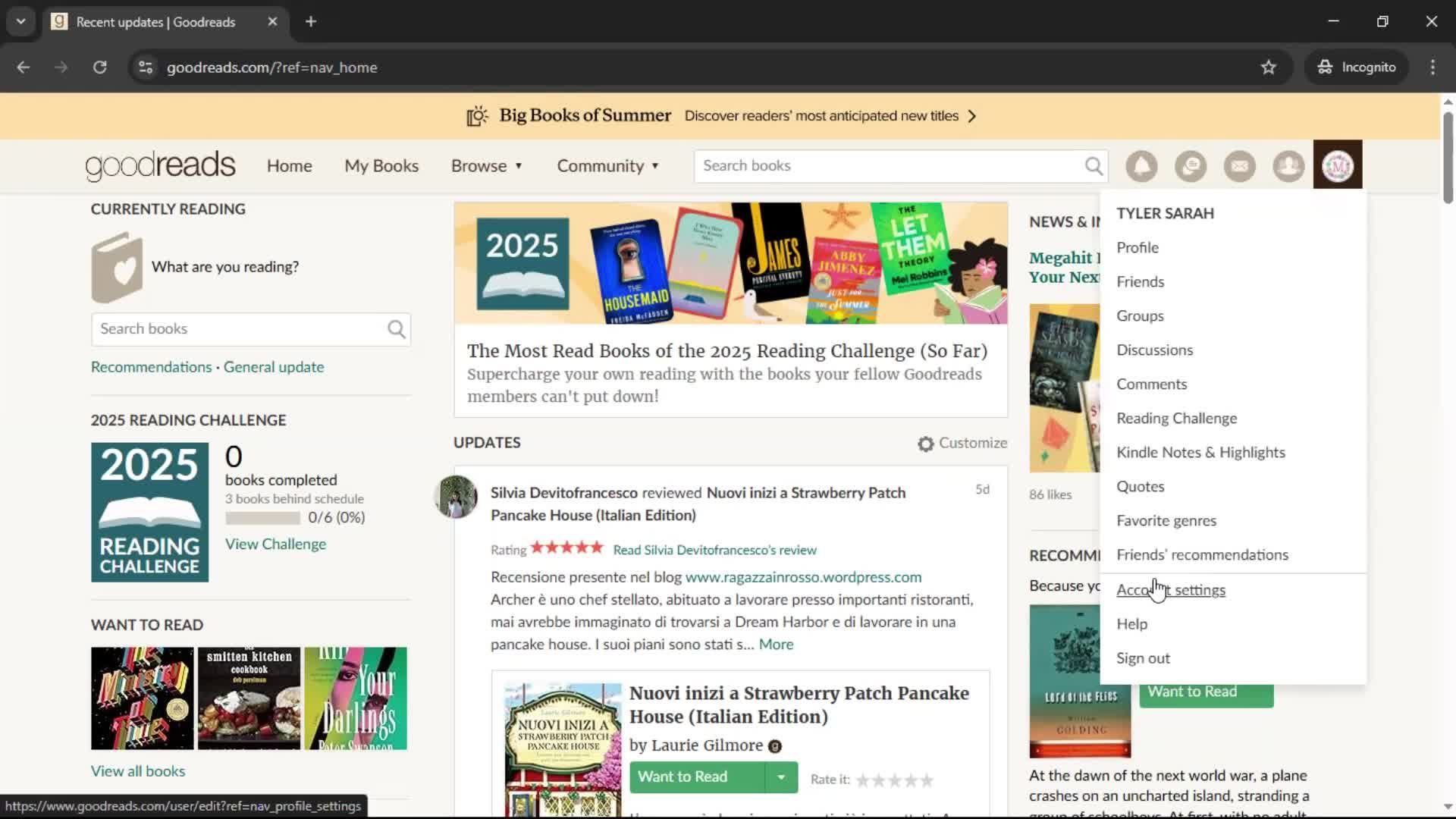Open the Most Read Books 2025 banner image
The height and width of the screenshot is (819, 1456).
point(731,263)
